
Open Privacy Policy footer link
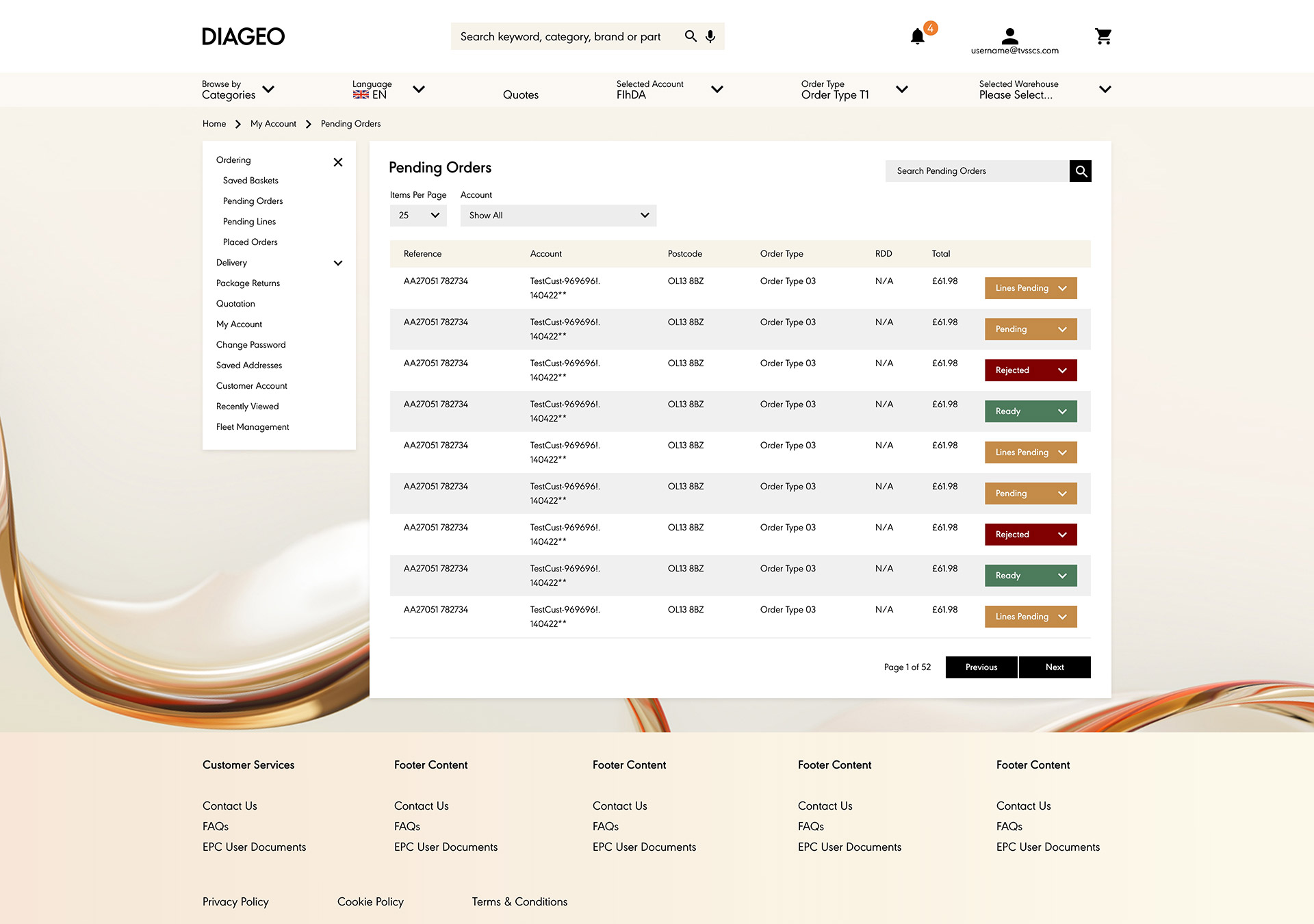pos(235,902)
